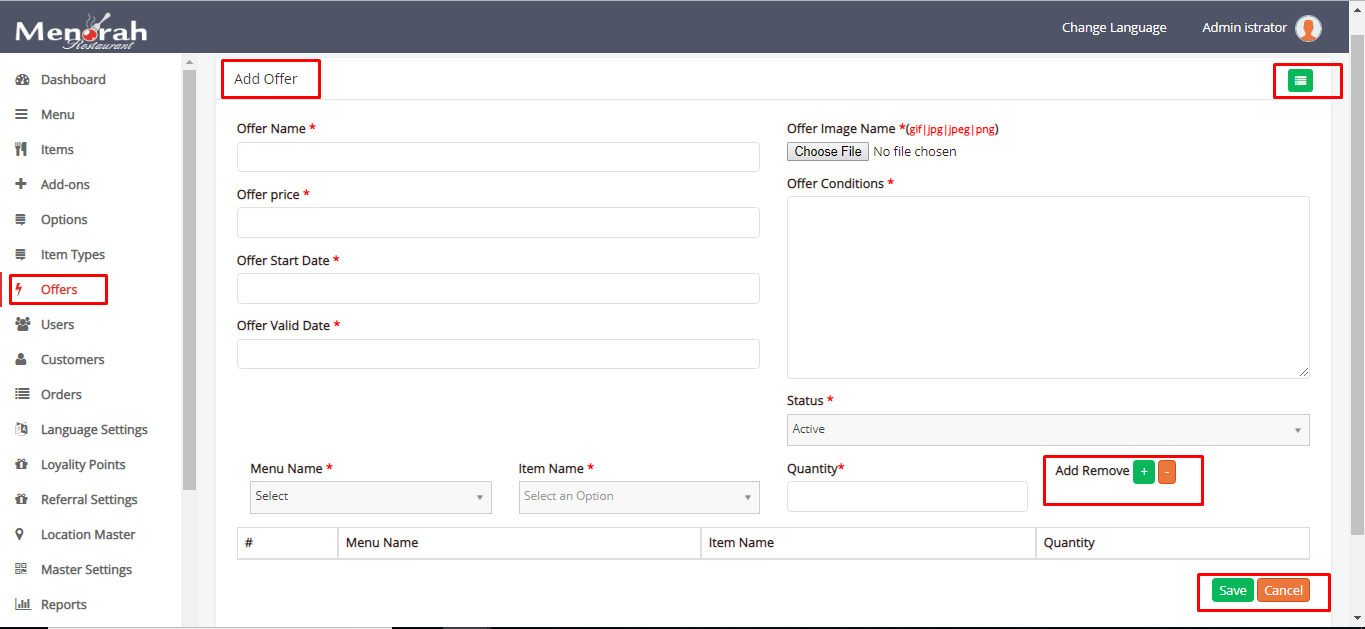Expand the Menu Name select dropdown
Viewport: 1365px width, 629px height.
tap(370, 497)
